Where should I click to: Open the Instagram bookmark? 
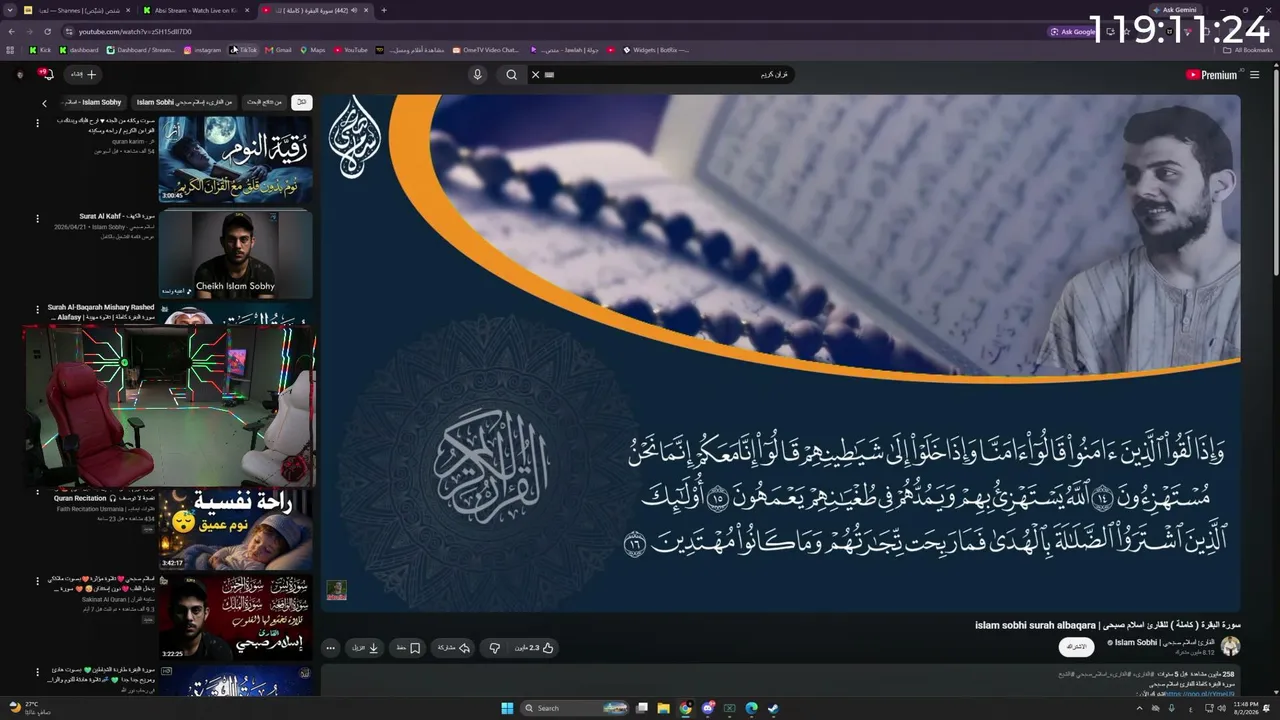click(202, 50)
